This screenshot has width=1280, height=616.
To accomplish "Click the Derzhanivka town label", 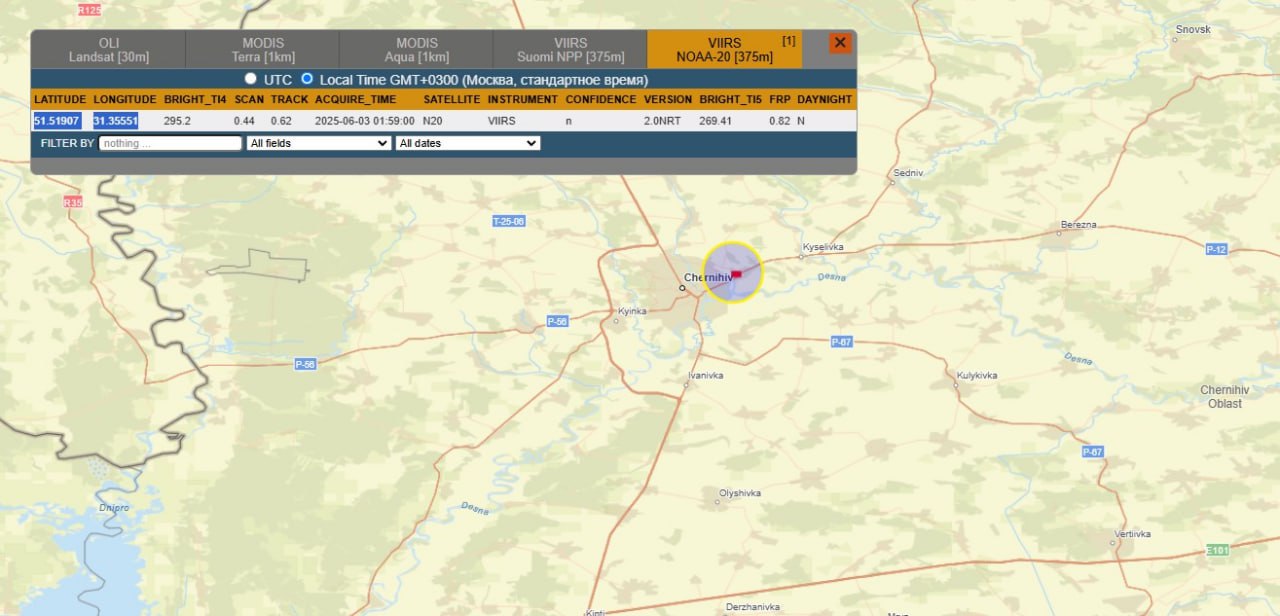I will (x=752, y=606).
